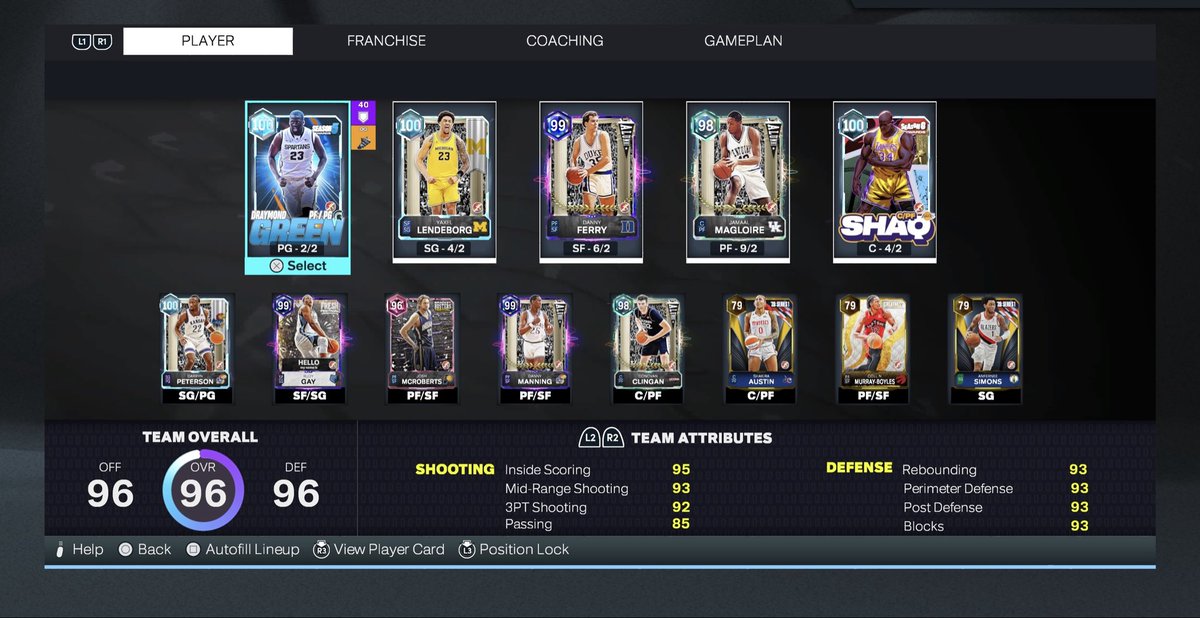
Task: Click the Michigan logo on Lendeborg card
Action: click(x=480, y=227)
